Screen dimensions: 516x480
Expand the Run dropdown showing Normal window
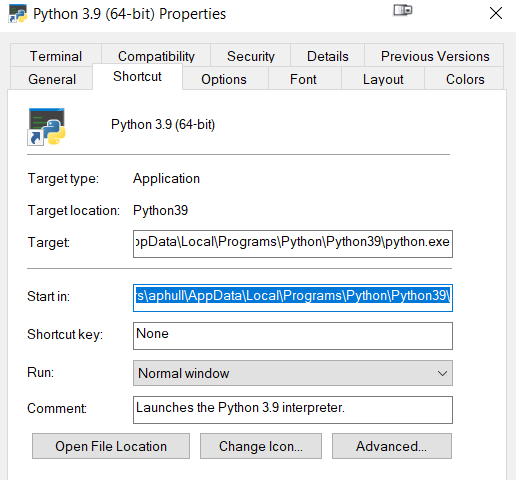coord(293,373)
